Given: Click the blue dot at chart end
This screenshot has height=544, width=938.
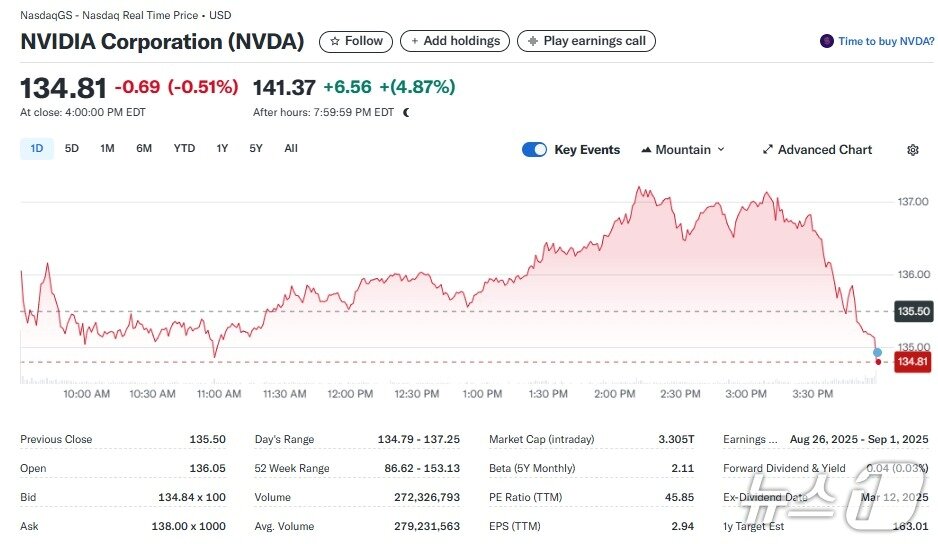Looking at the screenshot, I should (878, 352).
